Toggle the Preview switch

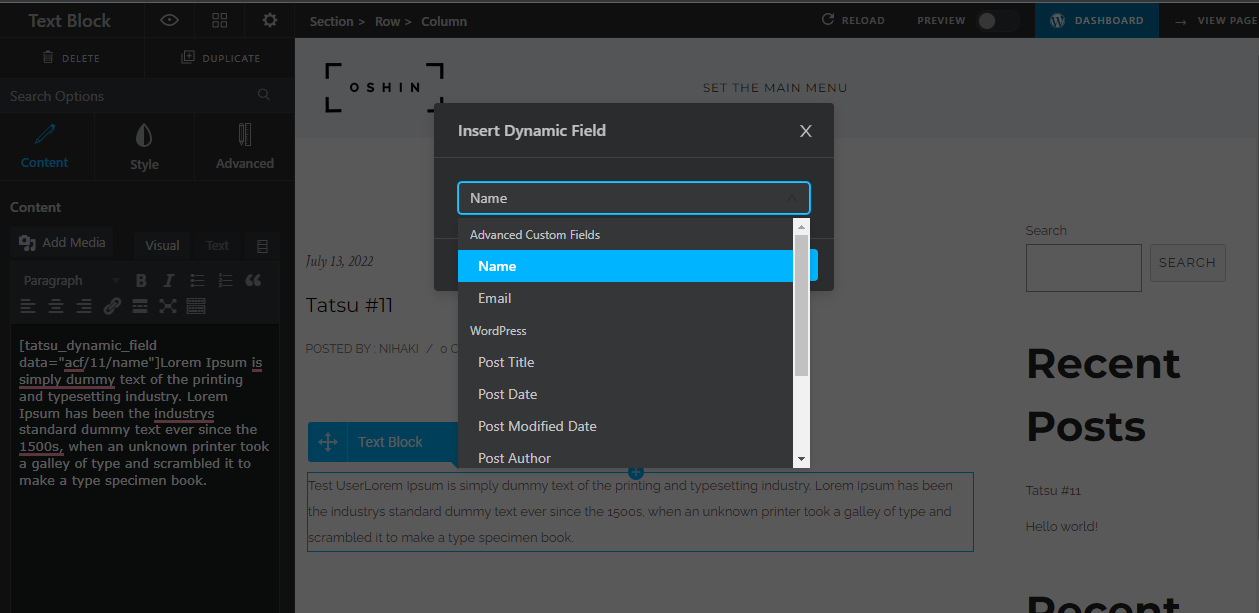click(x=996, y=21)
